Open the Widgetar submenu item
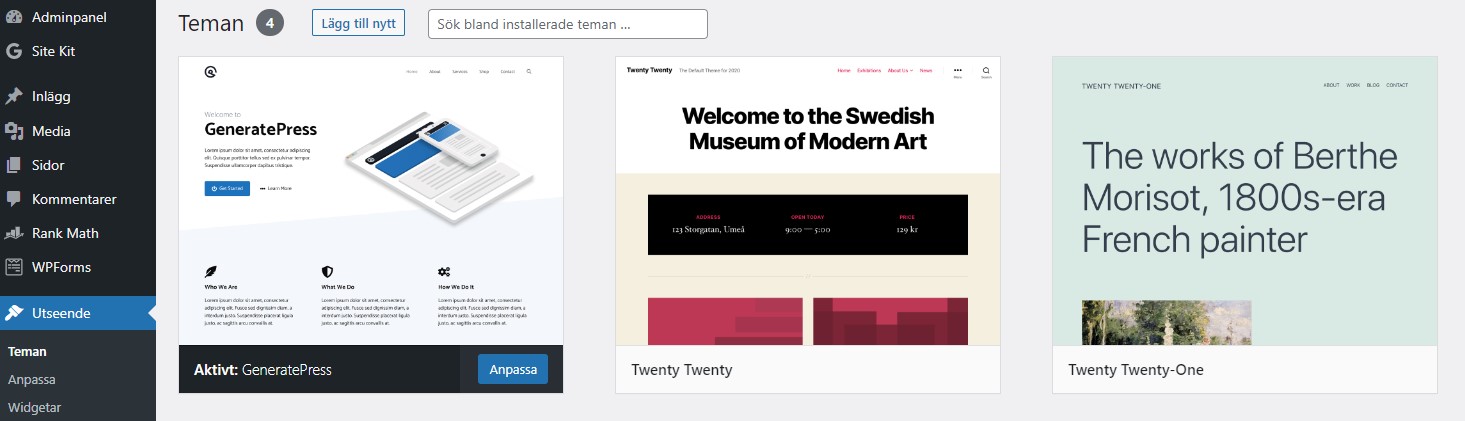 click(x=35, y=407)
